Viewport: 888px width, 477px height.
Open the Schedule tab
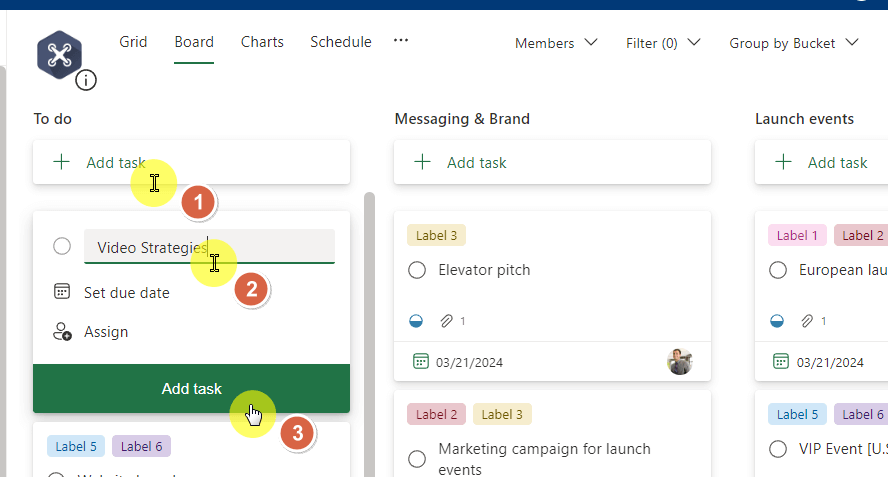coord(341,42)
